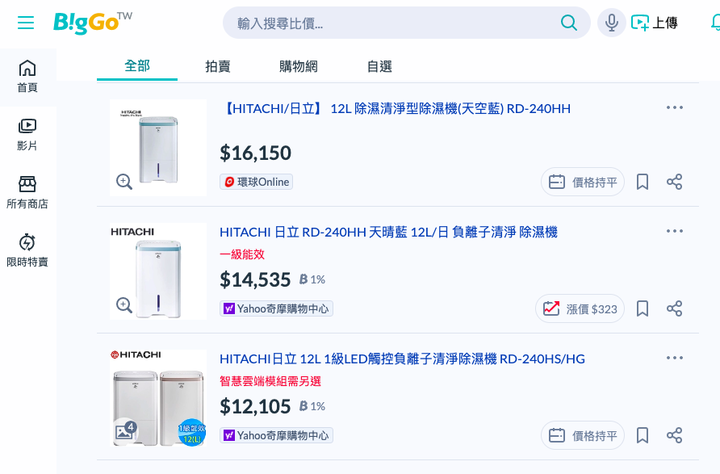Bookmark the $14,535 Yahoo listing
Screen dimensions: 720x474
tap(642, 309)
